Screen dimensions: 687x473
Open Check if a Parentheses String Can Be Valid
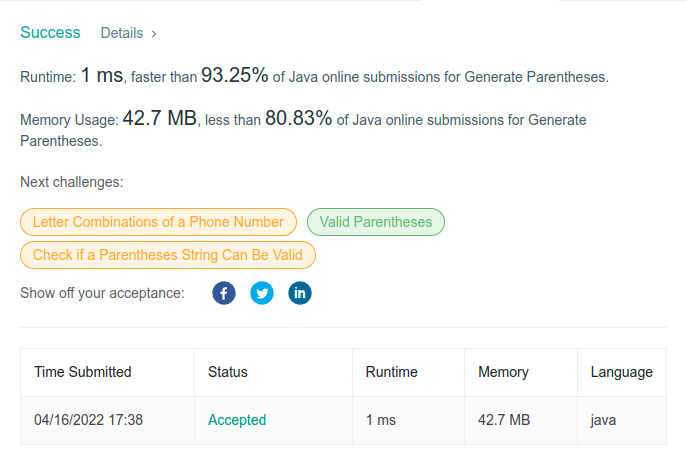[x=168, y=255]
